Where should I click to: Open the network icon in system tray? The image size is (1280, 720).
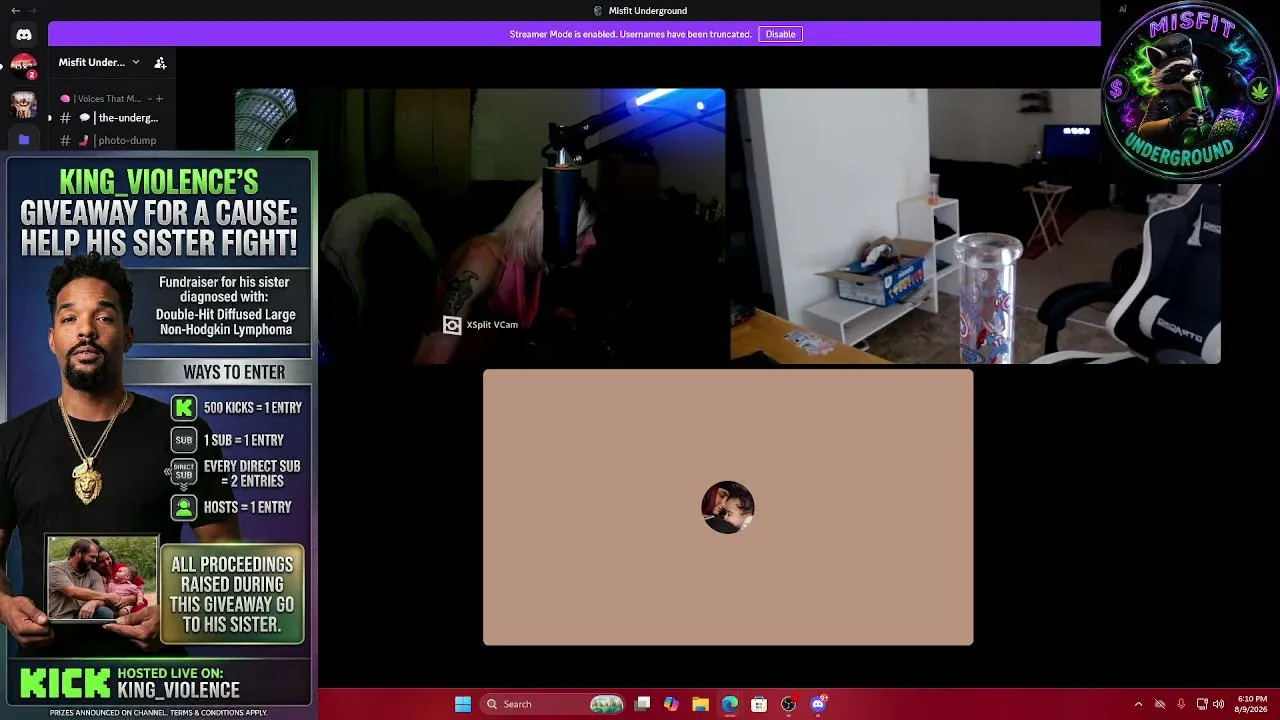pos(1202,704)
